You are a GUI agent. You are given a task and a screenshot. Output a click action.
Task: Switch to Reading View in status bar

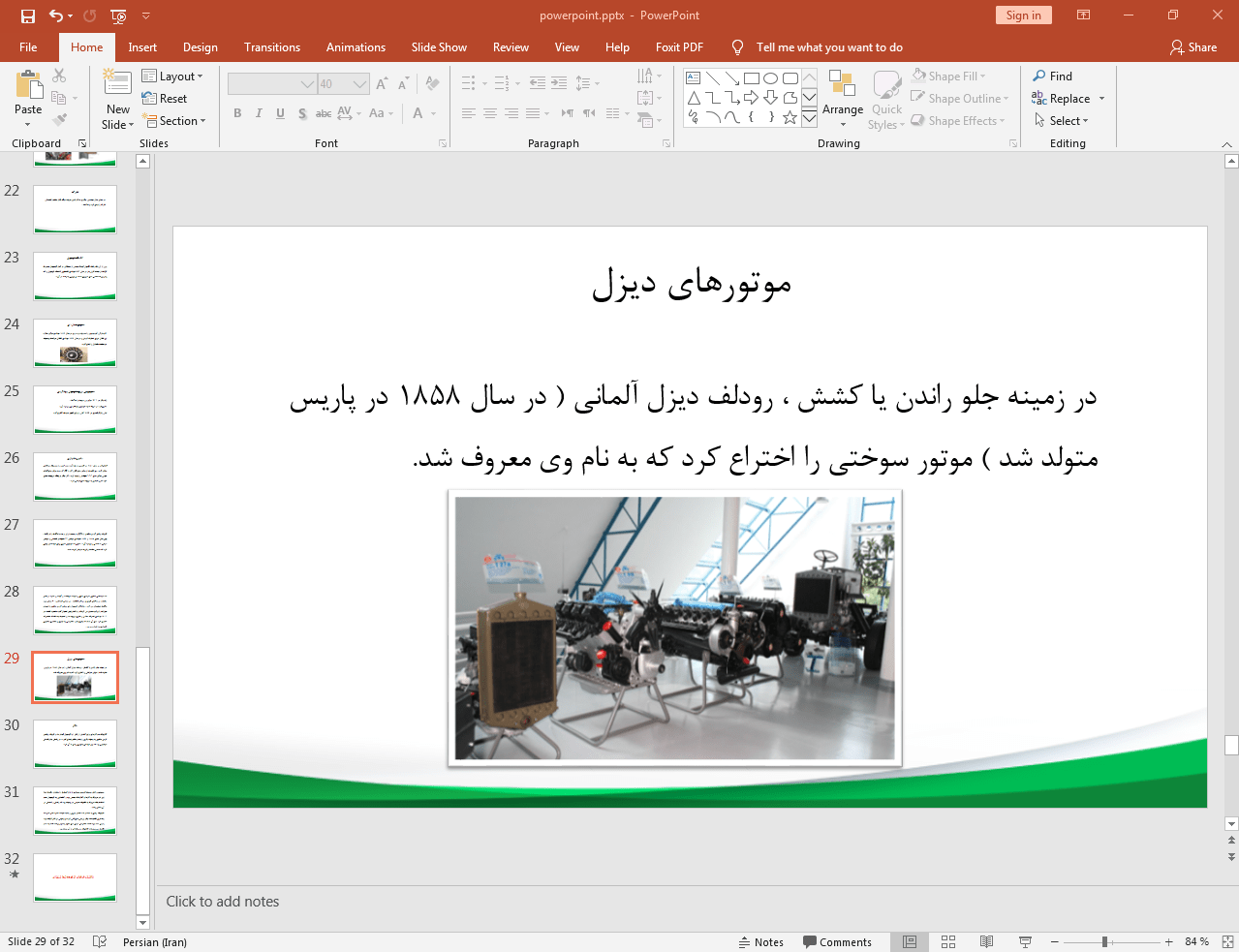[x=986, y=941]
